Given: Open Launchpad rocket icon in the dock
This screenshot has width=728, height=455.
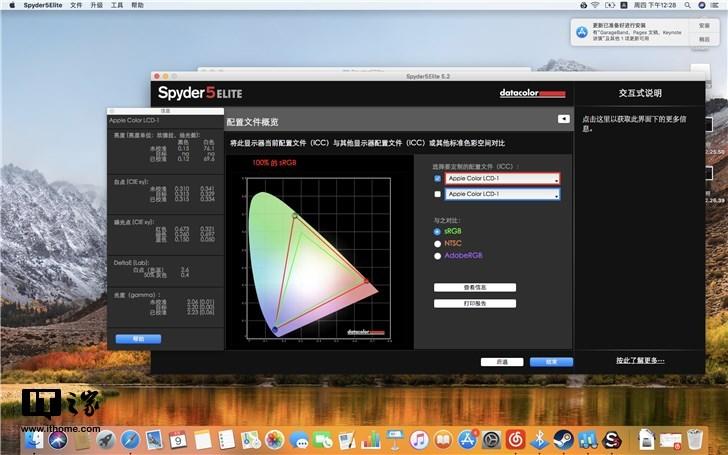Looking at the screenshot, I should (106, 439).
